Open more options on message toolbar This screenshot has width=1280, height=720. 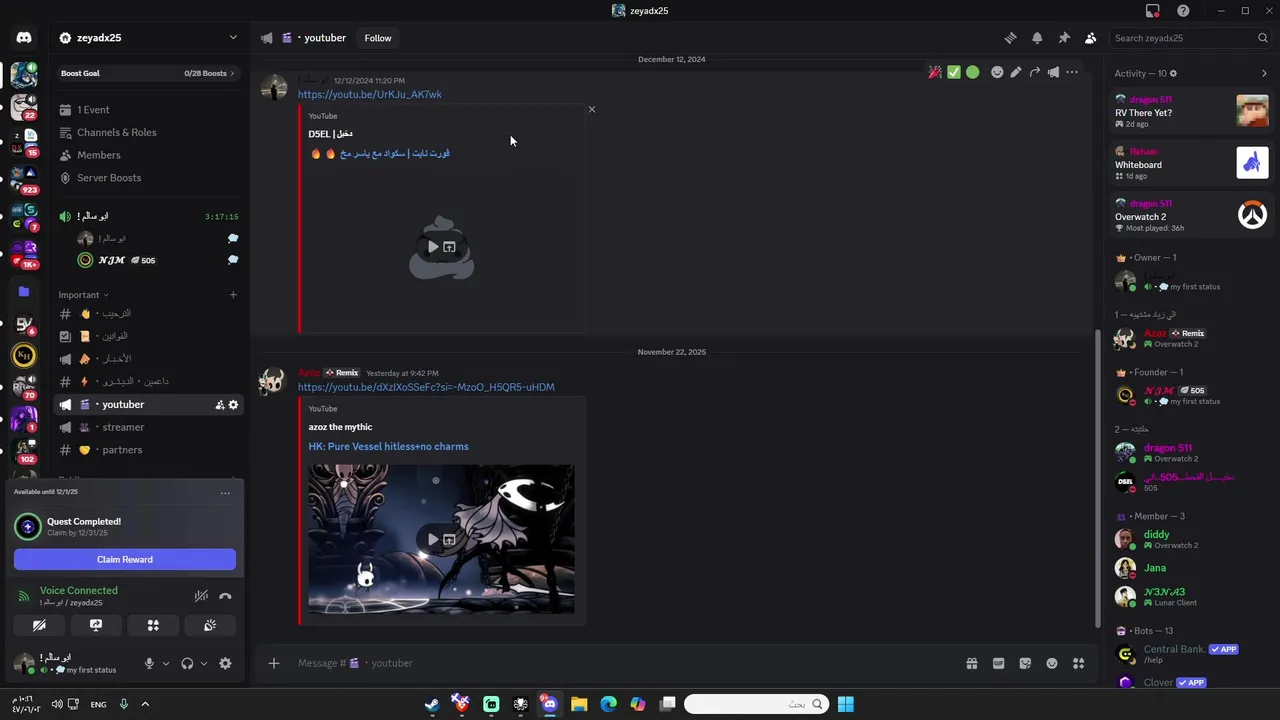coord(1072,72)
